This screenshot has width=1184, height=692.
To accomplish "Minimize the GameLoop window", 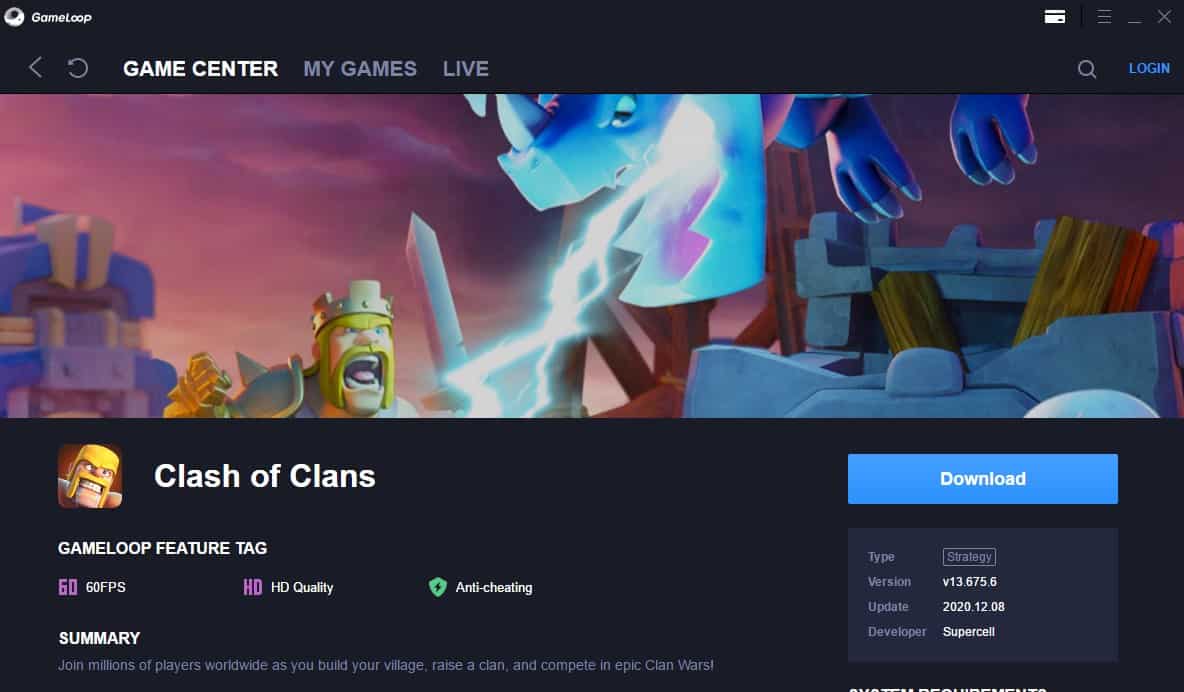I will [x=1134, y=17].
